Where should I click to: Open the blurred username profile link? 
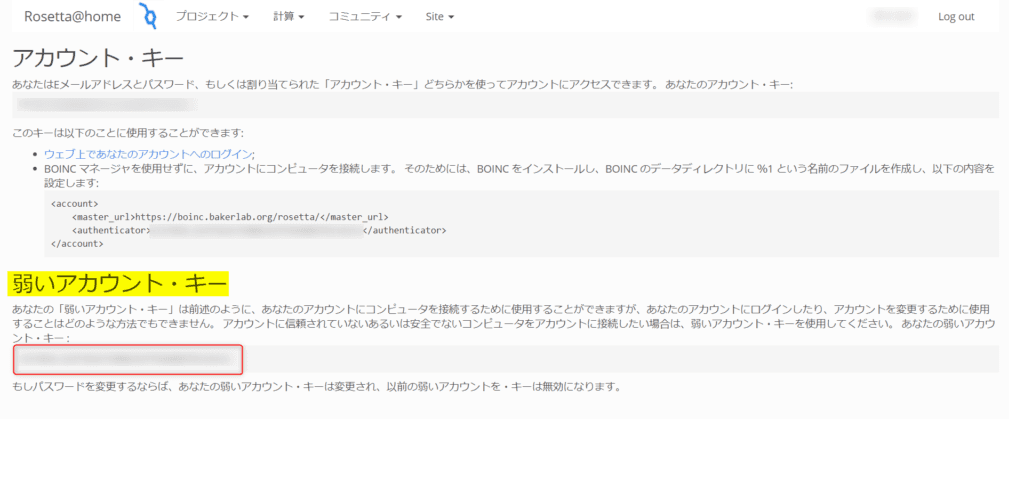click(895, 17)
